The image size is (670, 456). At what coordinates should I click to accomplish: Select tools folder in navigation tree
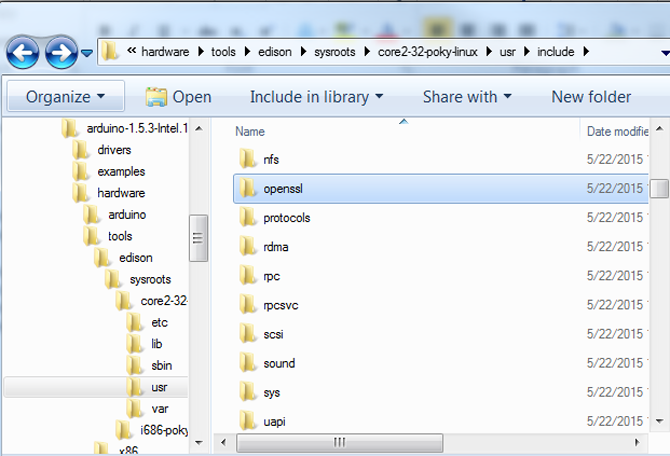click(120, 236)
